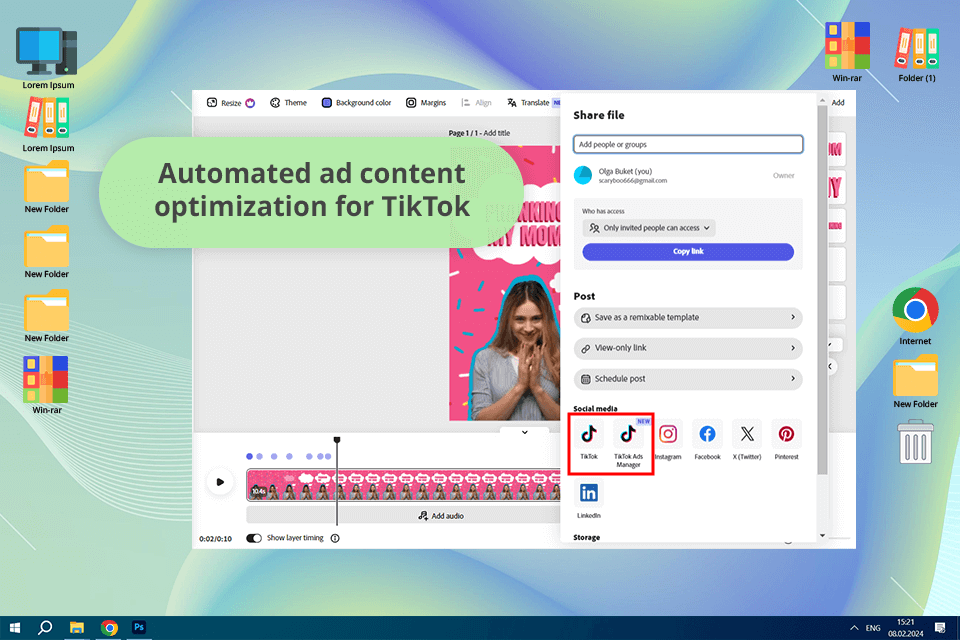Show hidden system tray icons
Screen dimensions: 960x640
coord(854,628)
